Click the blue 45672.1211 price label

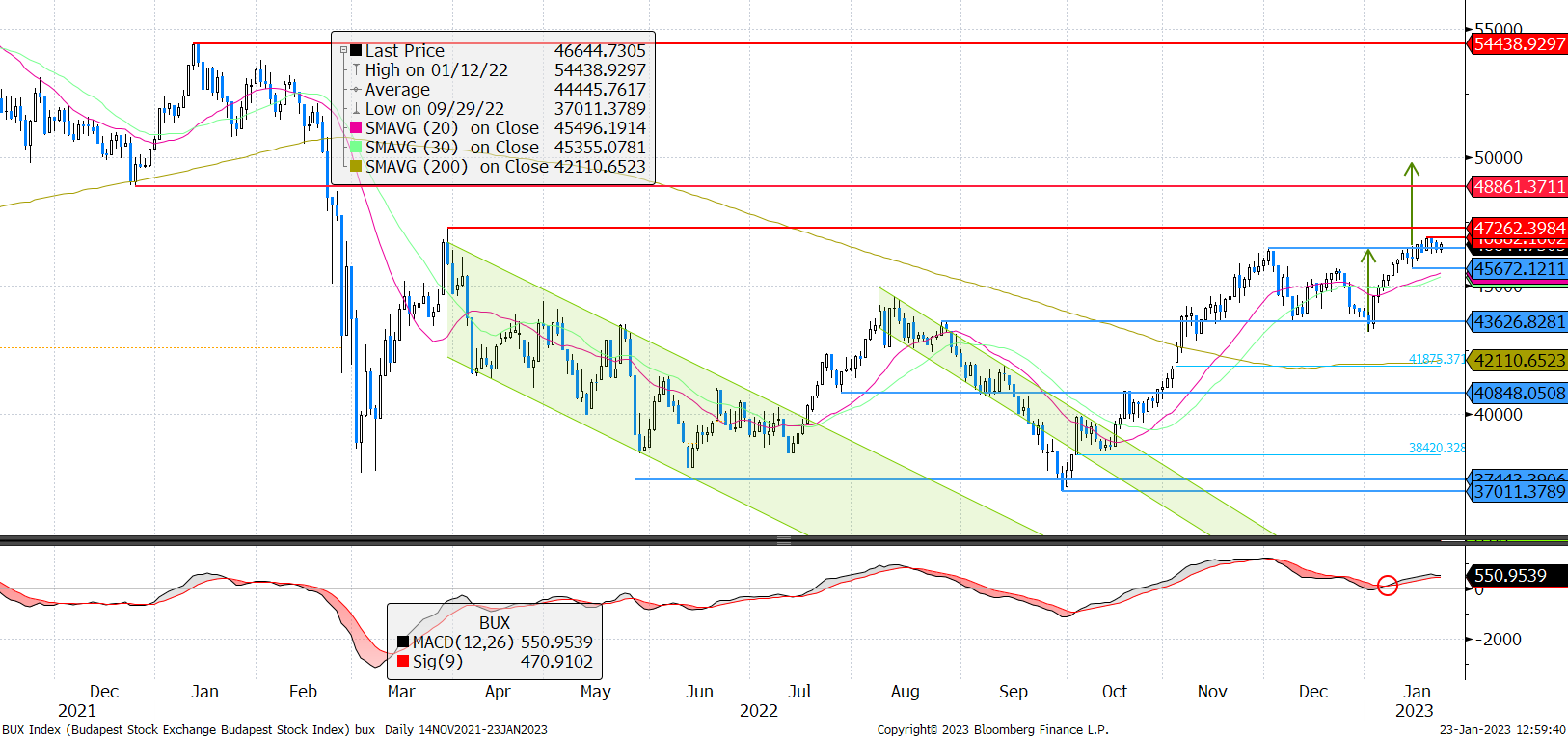pyautogui.click(x=1519, y=268)
